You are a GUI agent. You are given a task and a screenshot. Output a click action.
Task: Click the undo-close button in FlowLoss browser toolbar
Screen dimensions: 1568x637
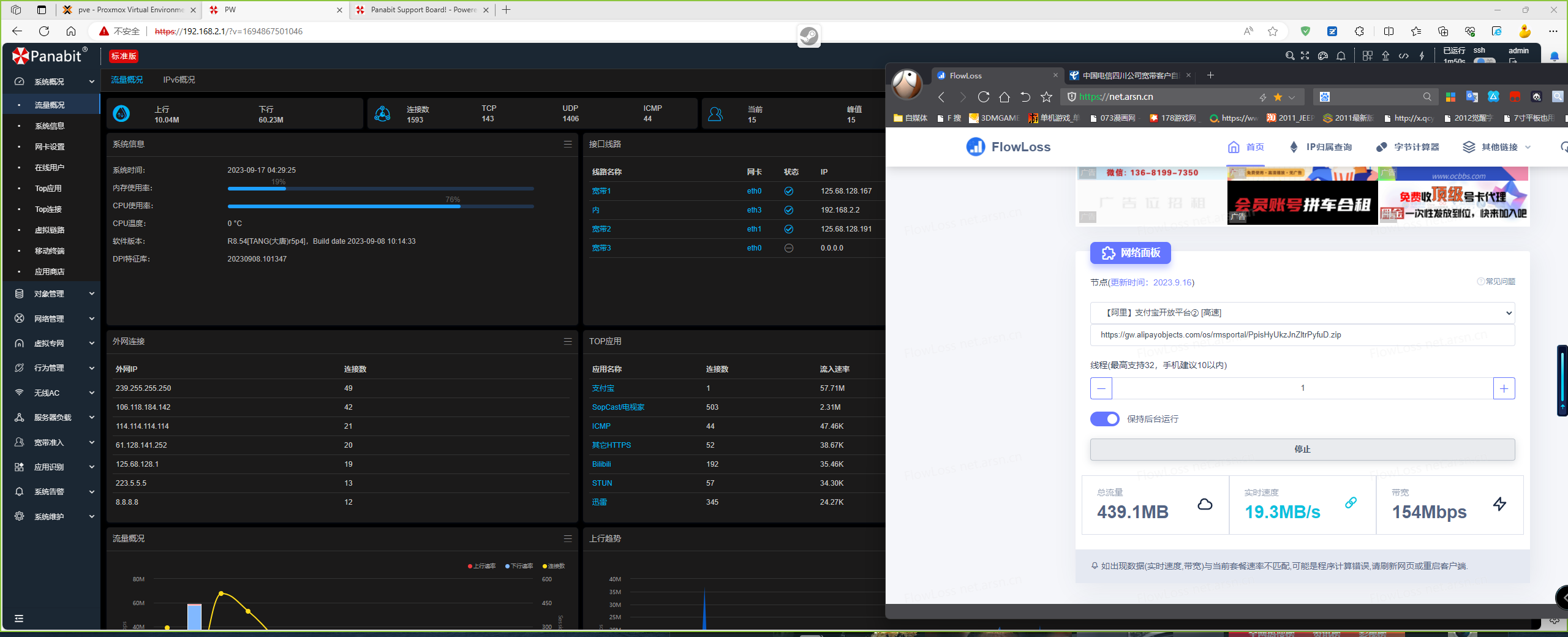(1025, 97)
